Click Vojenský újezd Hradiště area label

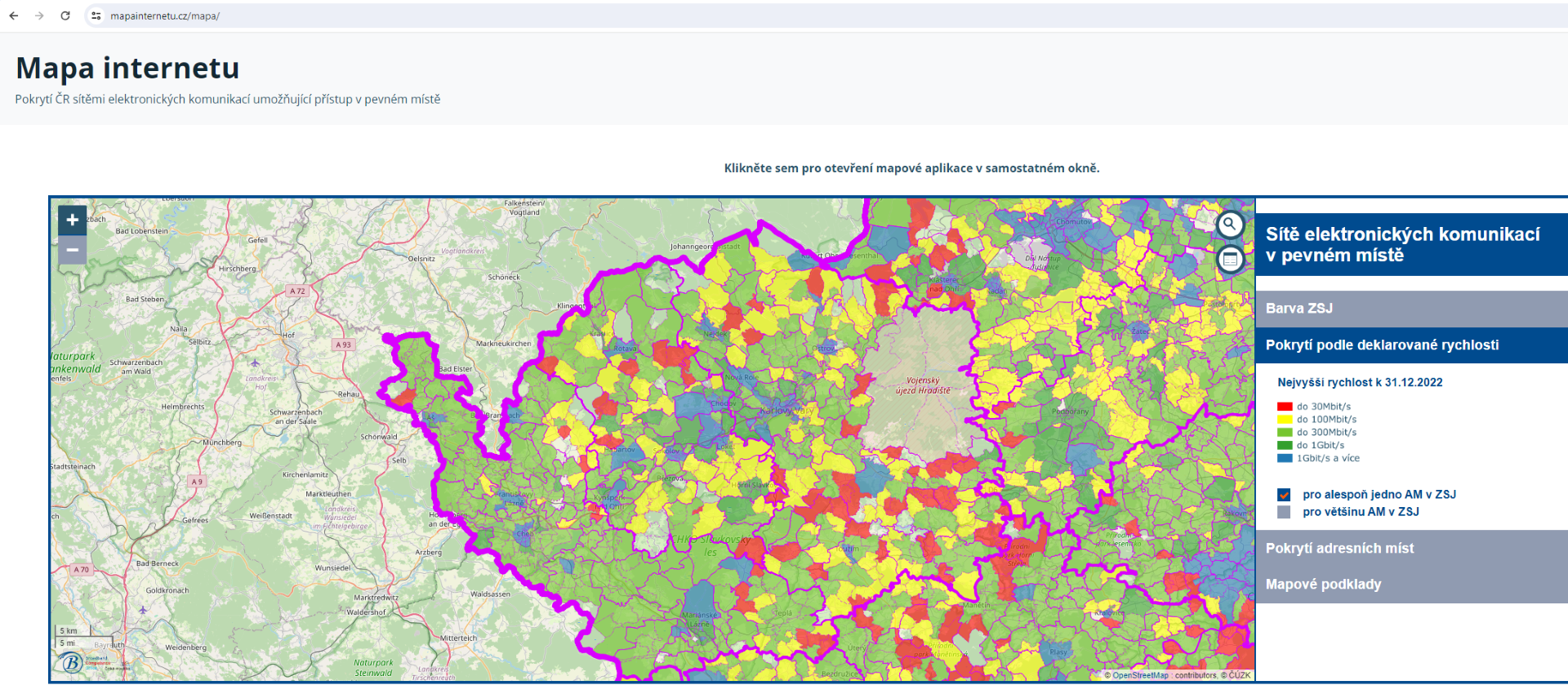click(x=923, y=385)
